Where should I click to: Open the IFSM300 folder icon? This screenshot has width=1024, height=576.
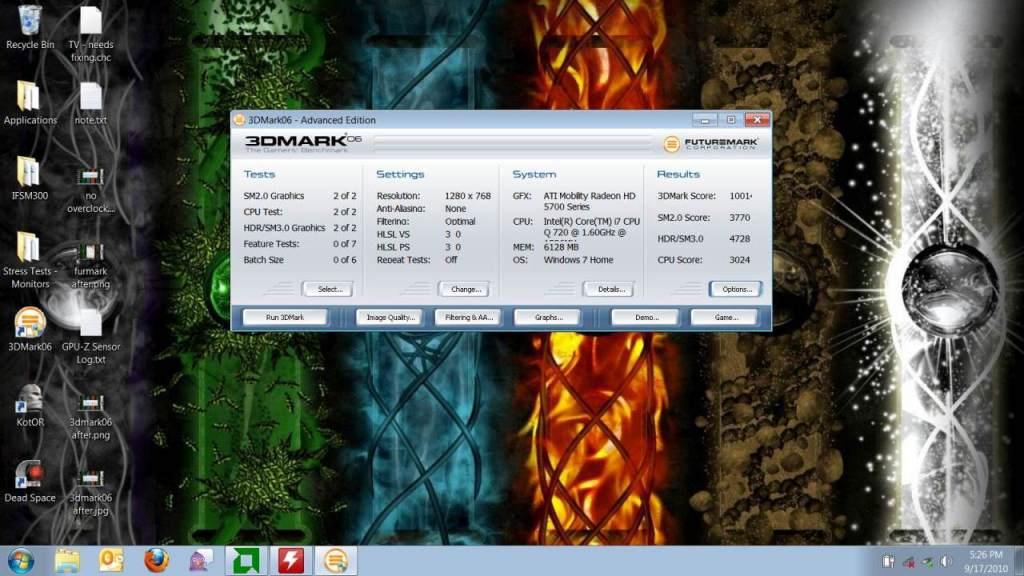(29, 178)
